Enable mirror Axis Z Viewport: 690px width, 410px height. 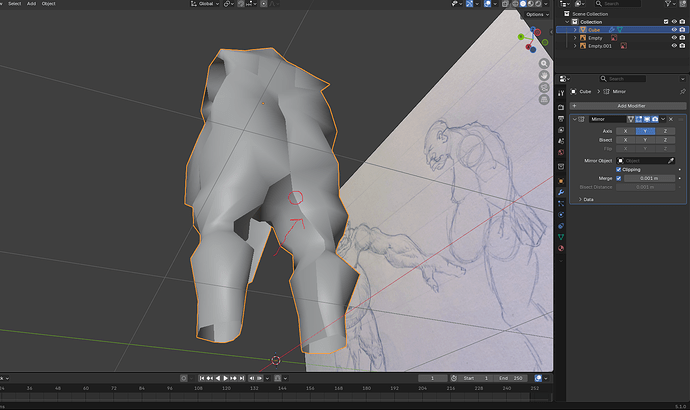click(665, 131)
